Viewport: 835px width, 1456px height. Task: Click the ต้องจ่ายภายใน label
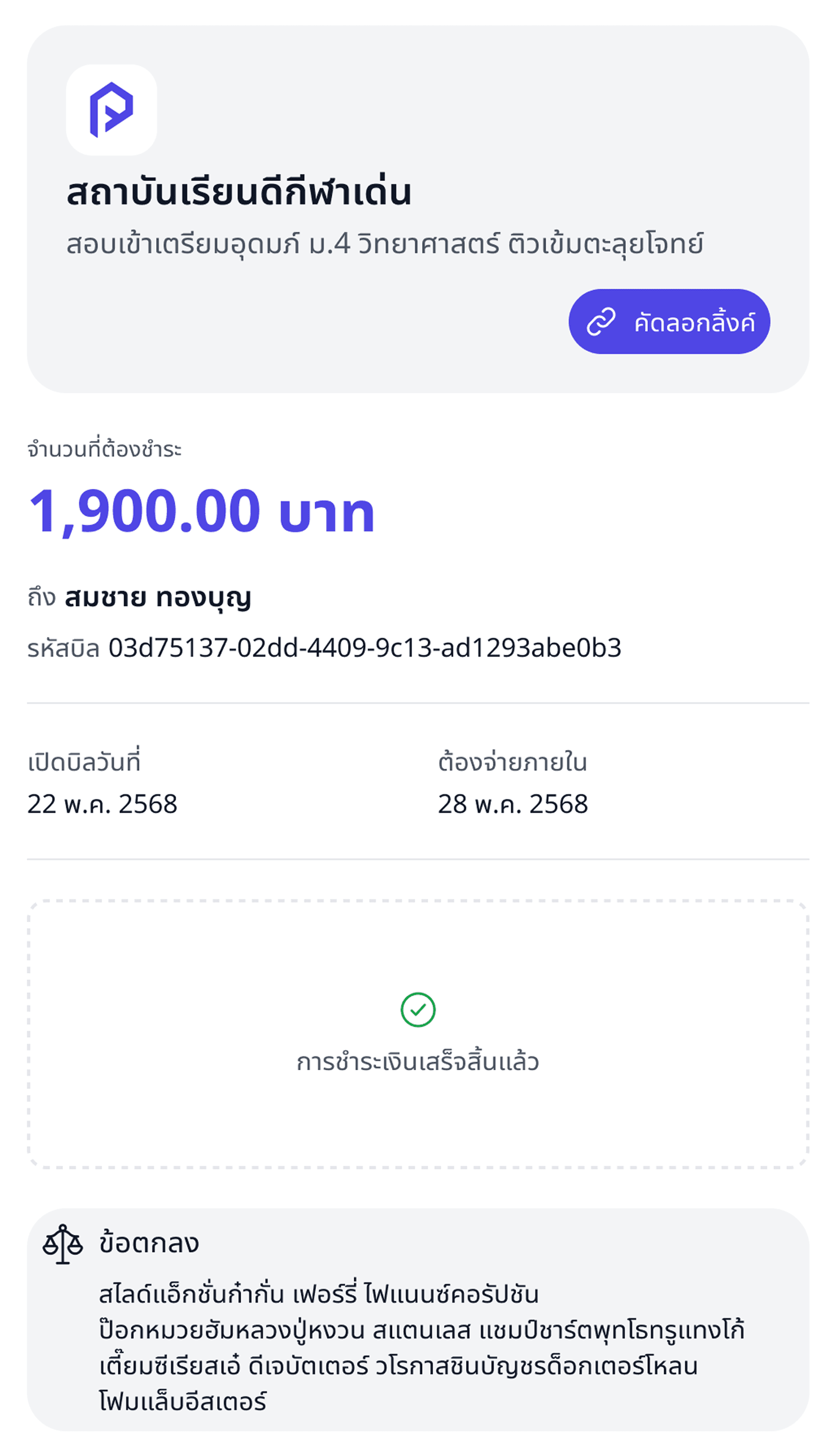513,762
